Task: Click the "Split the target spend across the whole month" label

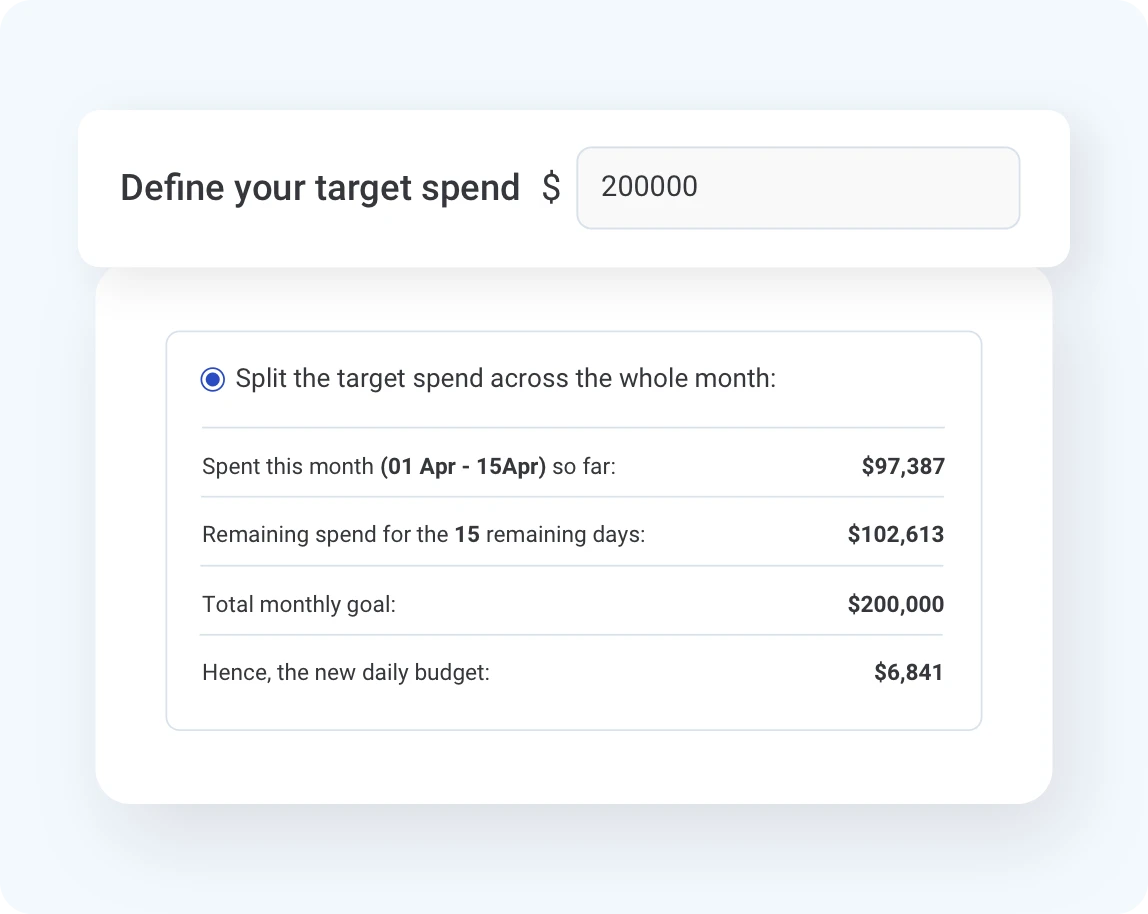Action: pyautogui.click(x=505, y=379)
